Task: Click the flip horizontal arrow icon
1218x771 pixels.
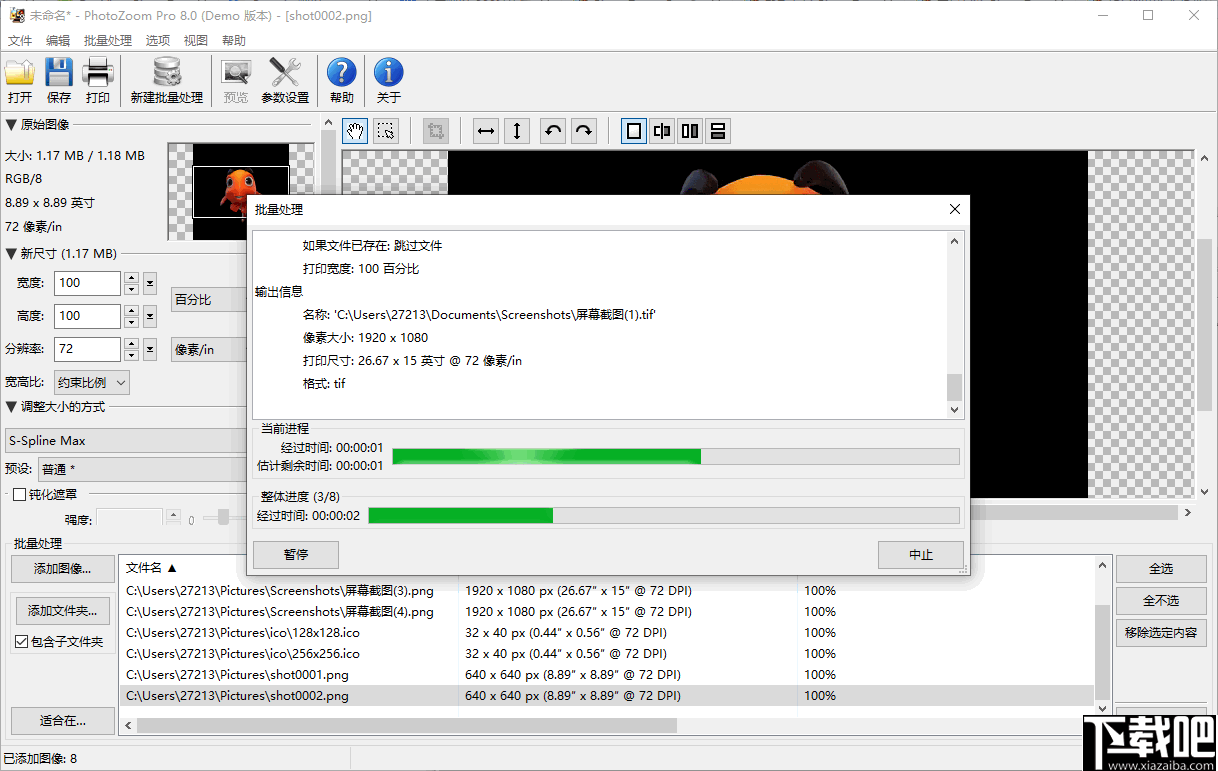Action: [485, 130]
